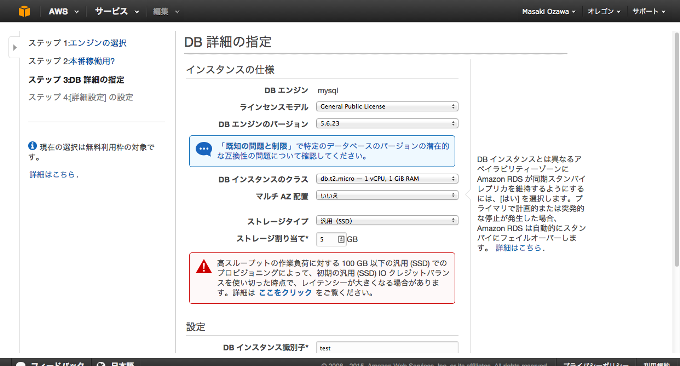Select ステップ 3 DB 詳細の指定

click(x=76, y=80)
